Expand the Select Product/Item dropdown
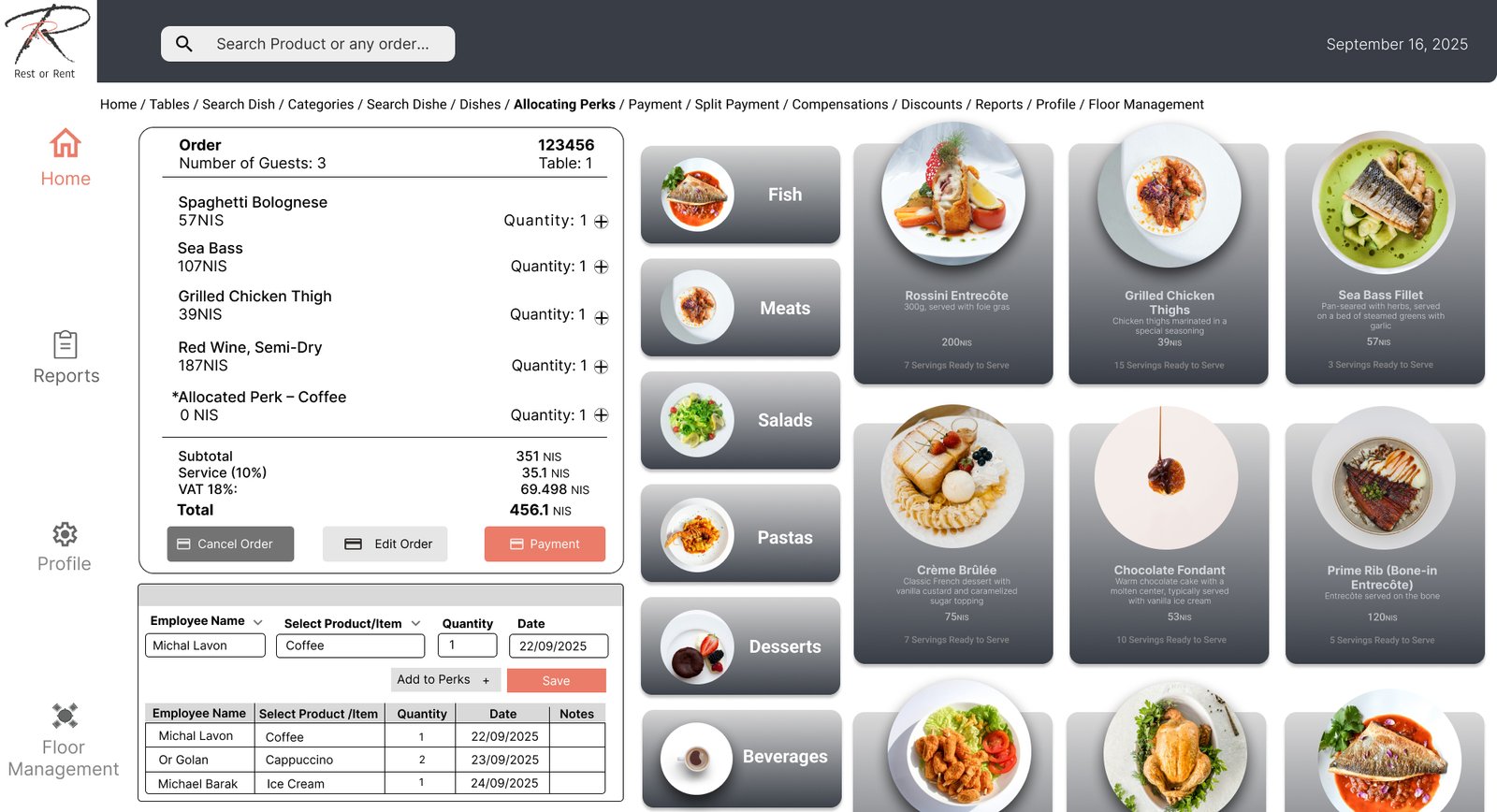 (415, 624)
